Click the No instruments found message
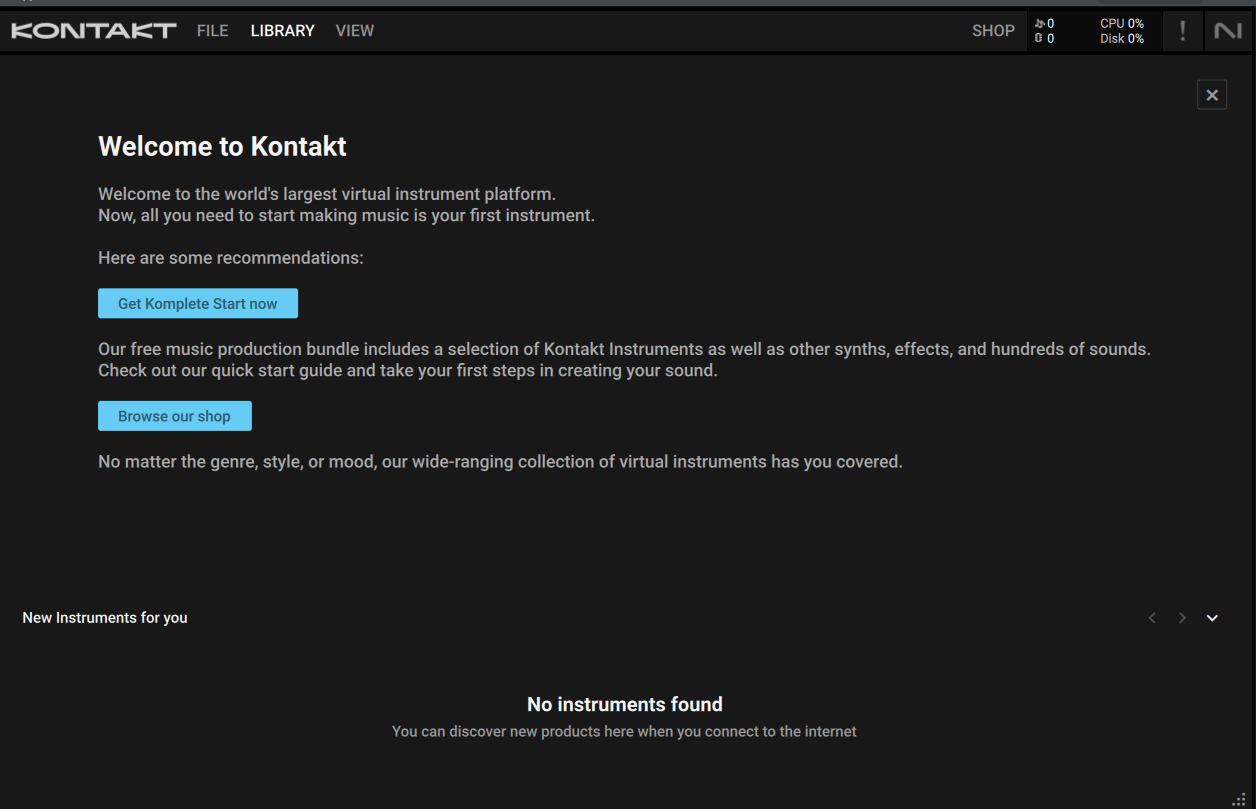 625,704
